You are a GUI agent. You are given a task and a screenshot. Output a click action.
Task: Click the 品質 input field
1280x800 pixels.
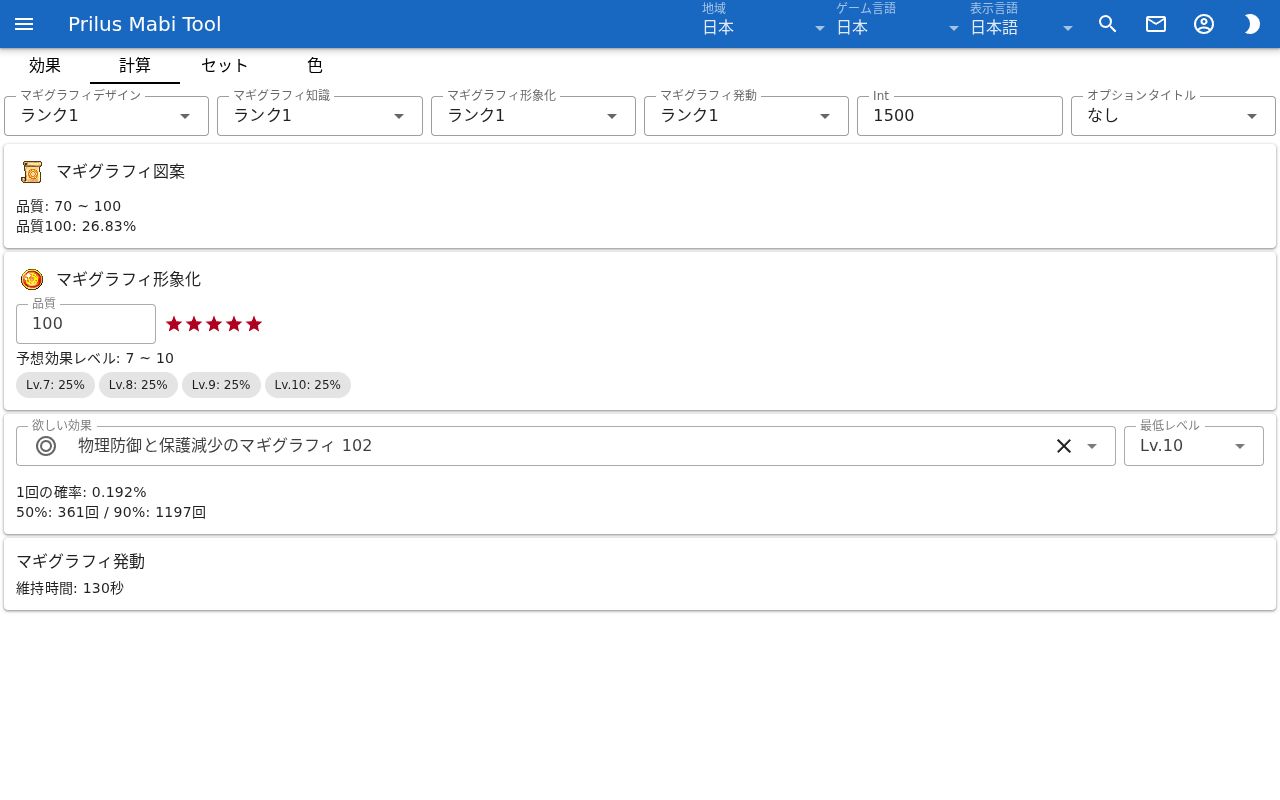[86, 324]
